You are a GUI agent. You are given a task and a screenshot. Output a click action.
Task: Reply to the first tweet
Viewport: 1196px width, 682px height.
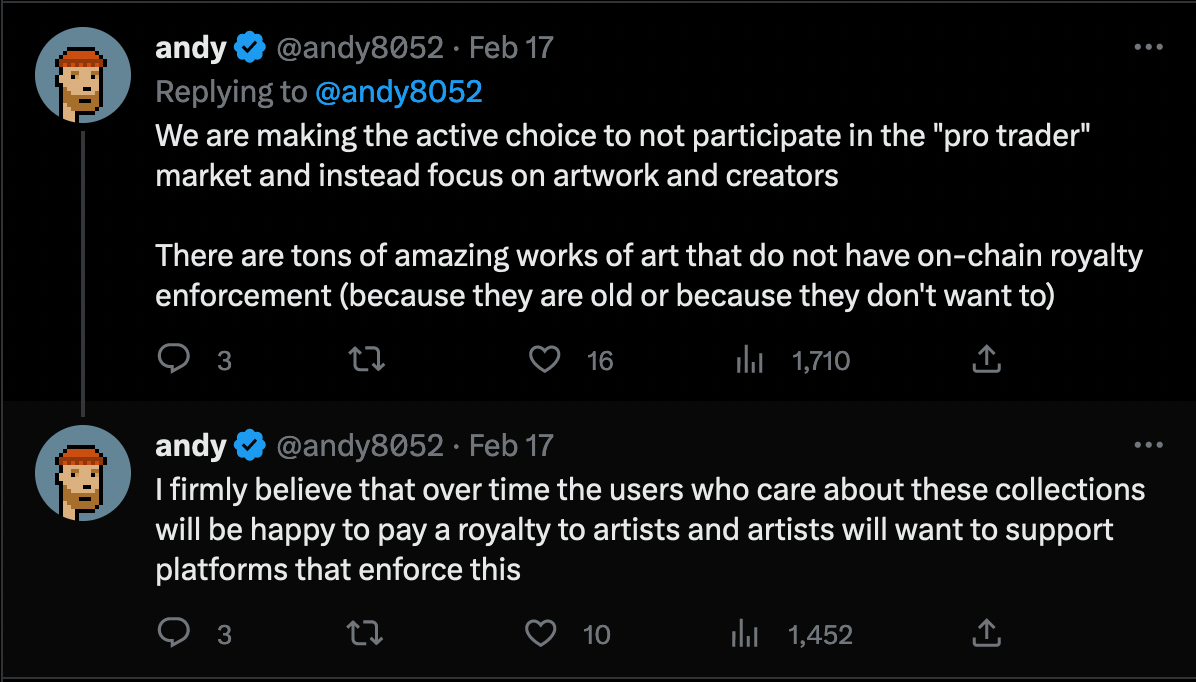tap(174, 360)
